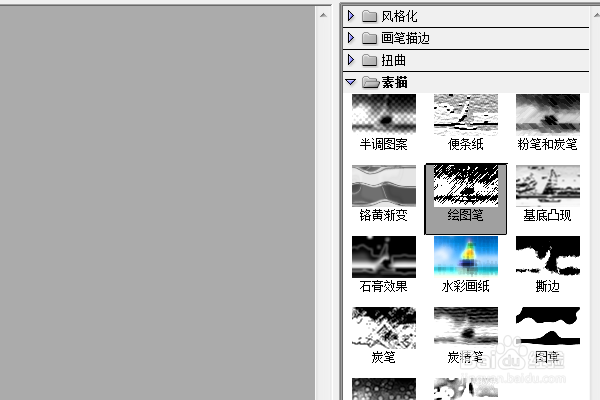This screenshot has width=600, height=400.
Task: Click the 水彩画纸 text label
Action: (x=465, y=286)
